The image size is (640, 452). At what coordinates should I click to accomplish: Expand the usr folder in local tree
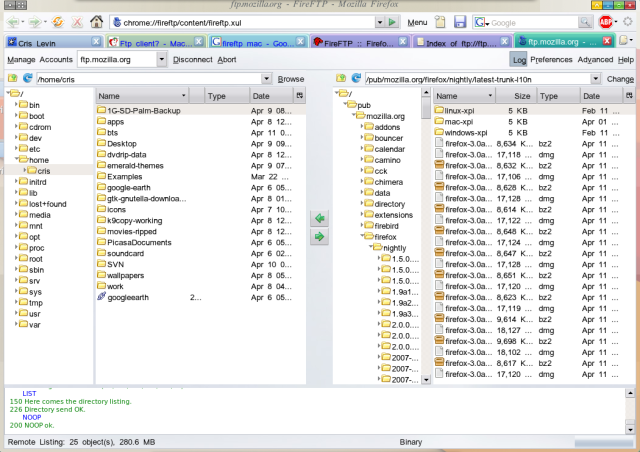click(x=16, y=313)
